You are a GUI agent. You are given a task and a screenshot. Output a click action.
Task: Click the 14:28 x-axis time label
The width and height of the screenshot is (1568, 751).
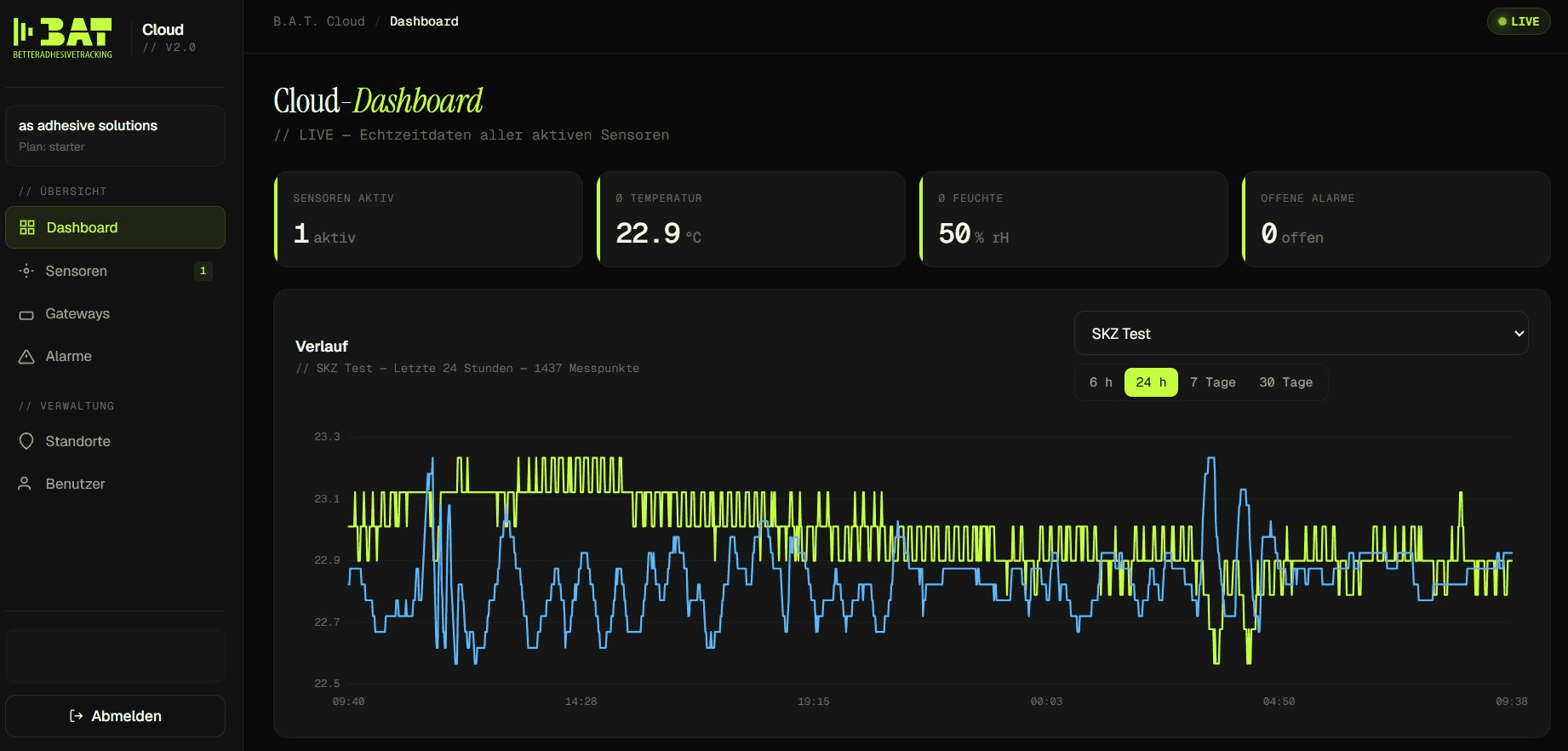pyautogui.click(x=581, y=702)
